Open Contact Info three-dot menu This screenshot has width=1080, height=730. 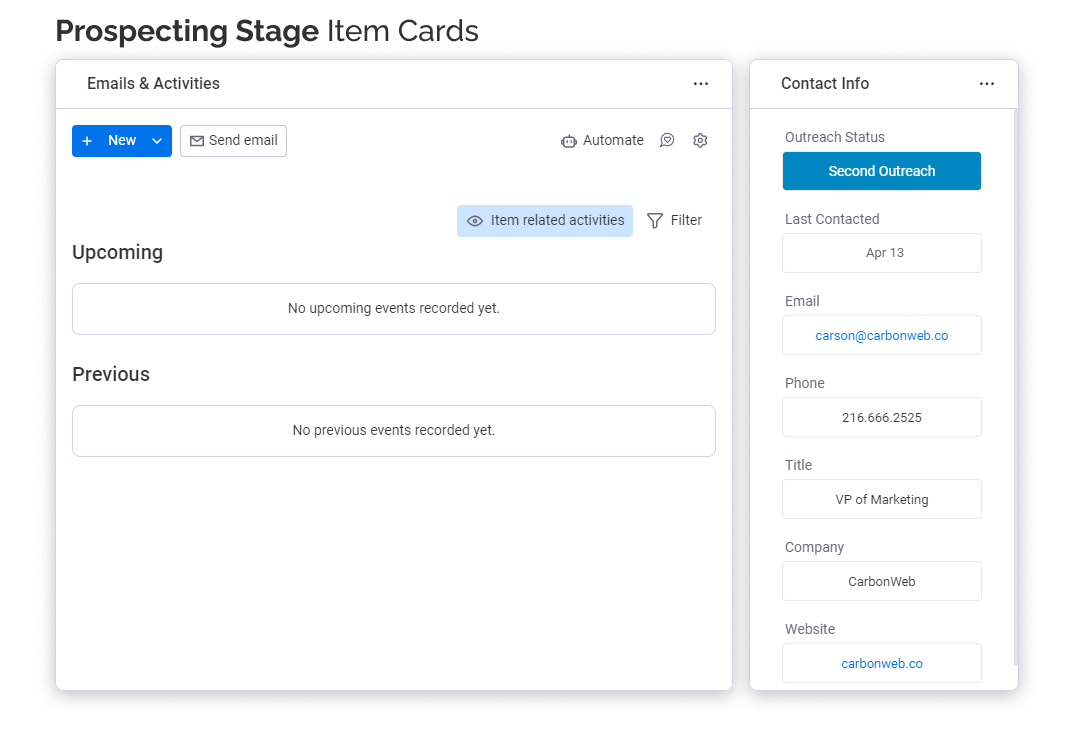click(987, 84)
